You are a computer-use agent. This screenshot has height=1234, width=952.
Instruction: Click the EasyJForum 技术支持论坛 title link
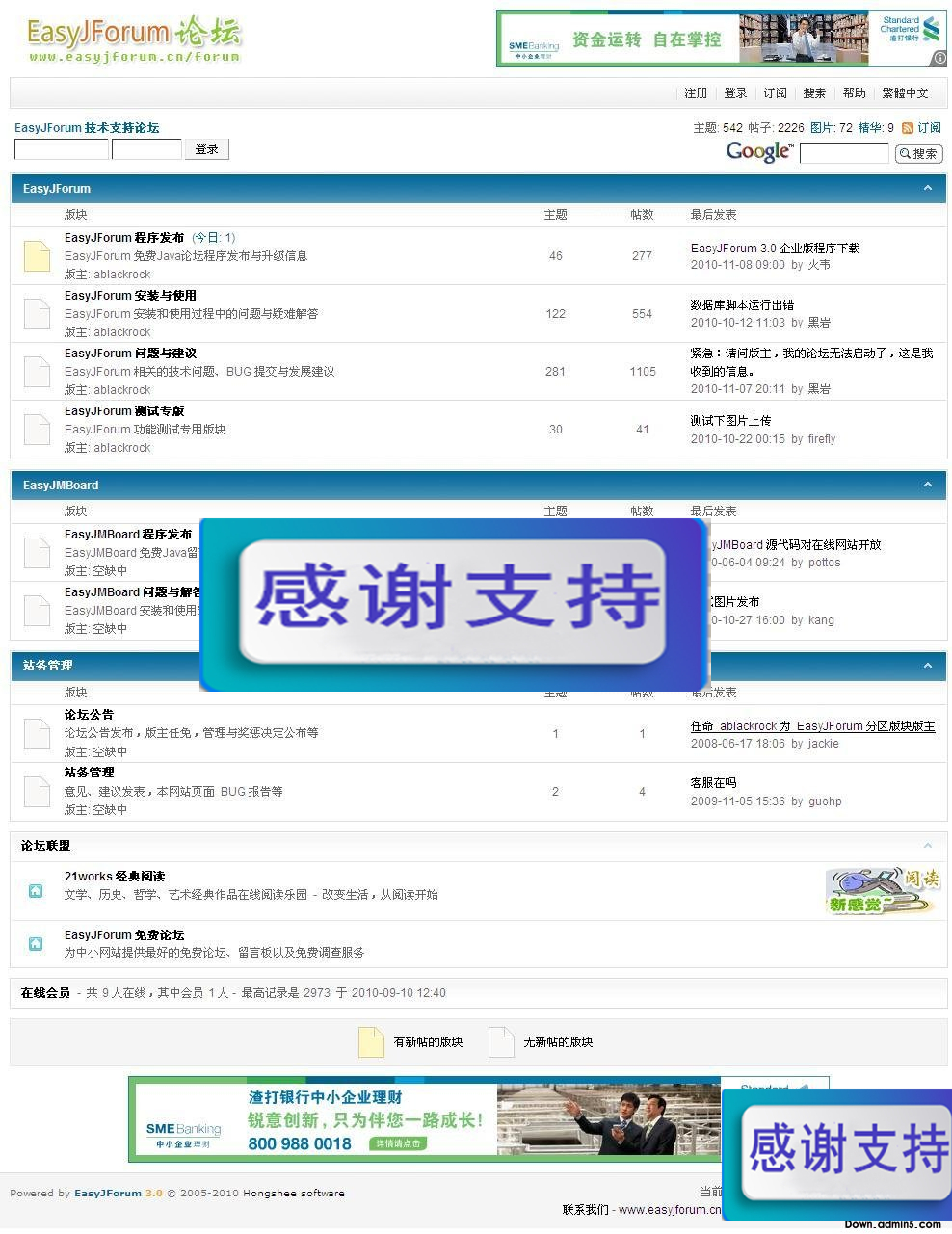pyautogui.click(x=87, y=128)
